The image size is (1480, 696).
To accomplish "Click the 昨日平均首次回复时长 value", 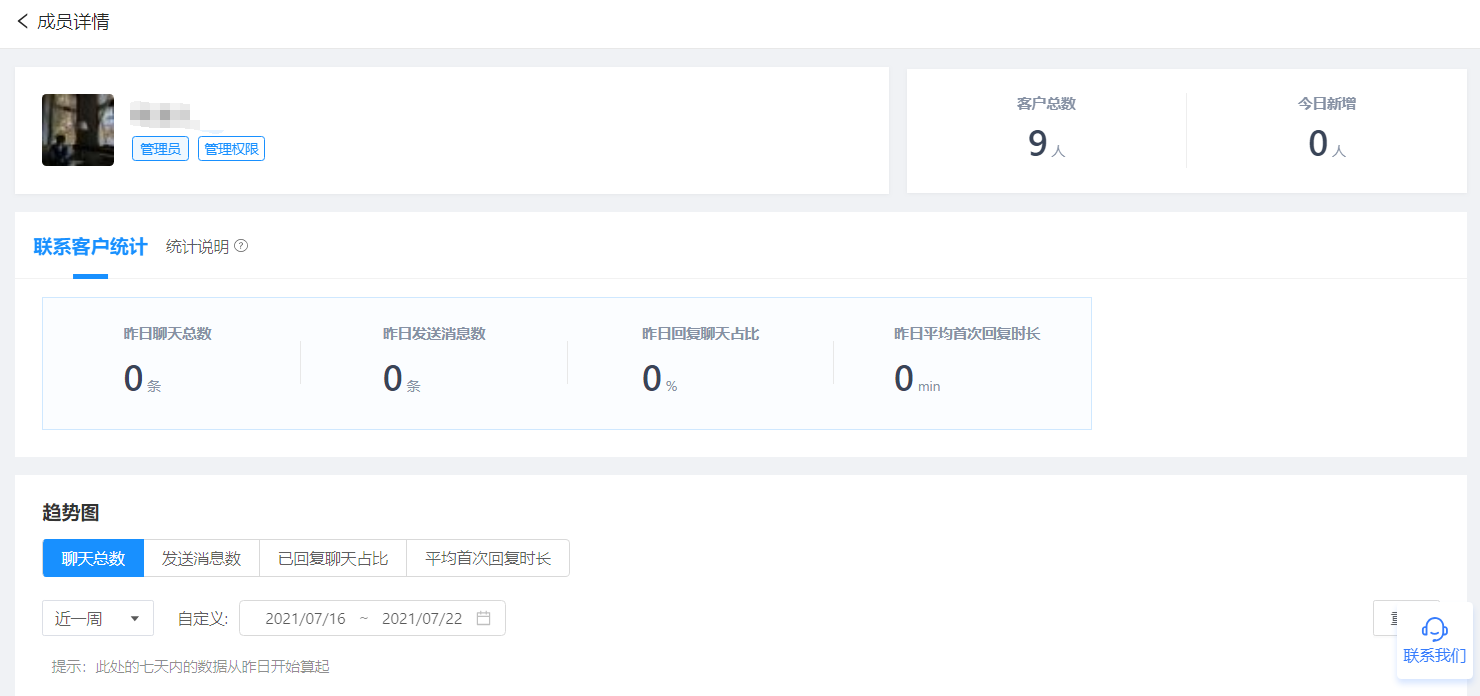I will (917, 379).
